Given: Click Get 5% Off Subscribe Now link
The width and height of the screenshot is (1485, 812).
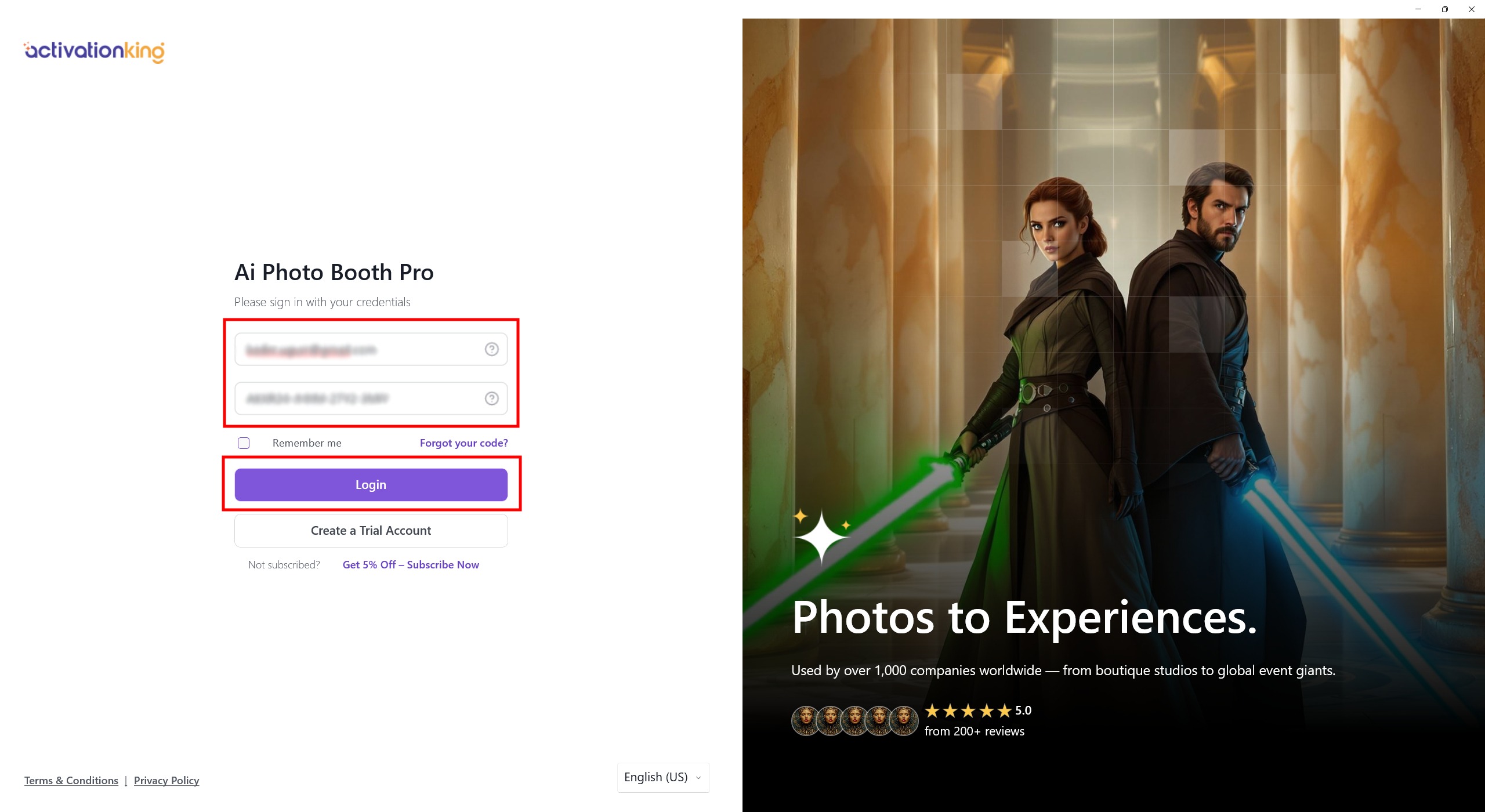Looking at the screenshot, I should coord(411,565).
